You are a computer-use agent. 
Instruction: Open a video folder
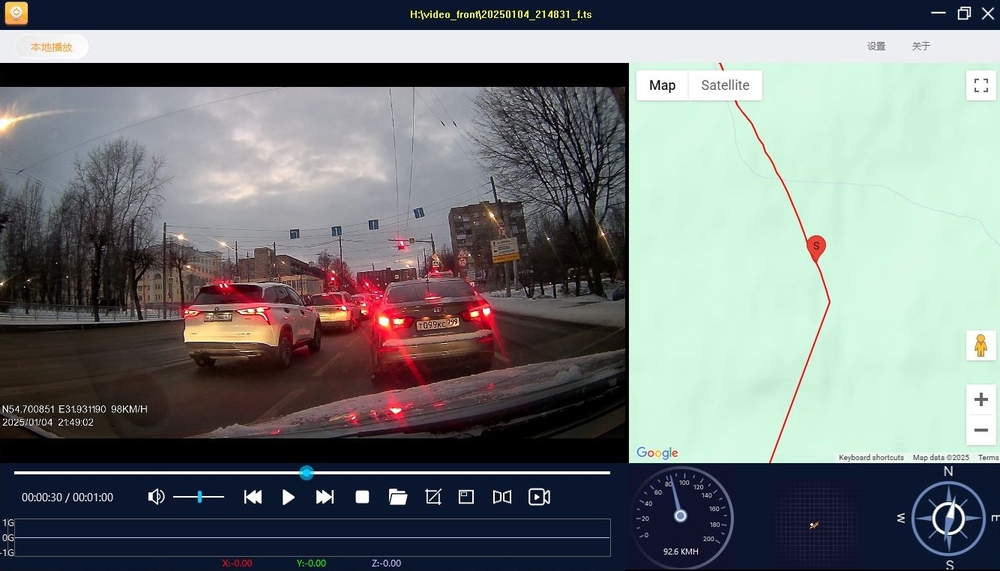point(398,497)
